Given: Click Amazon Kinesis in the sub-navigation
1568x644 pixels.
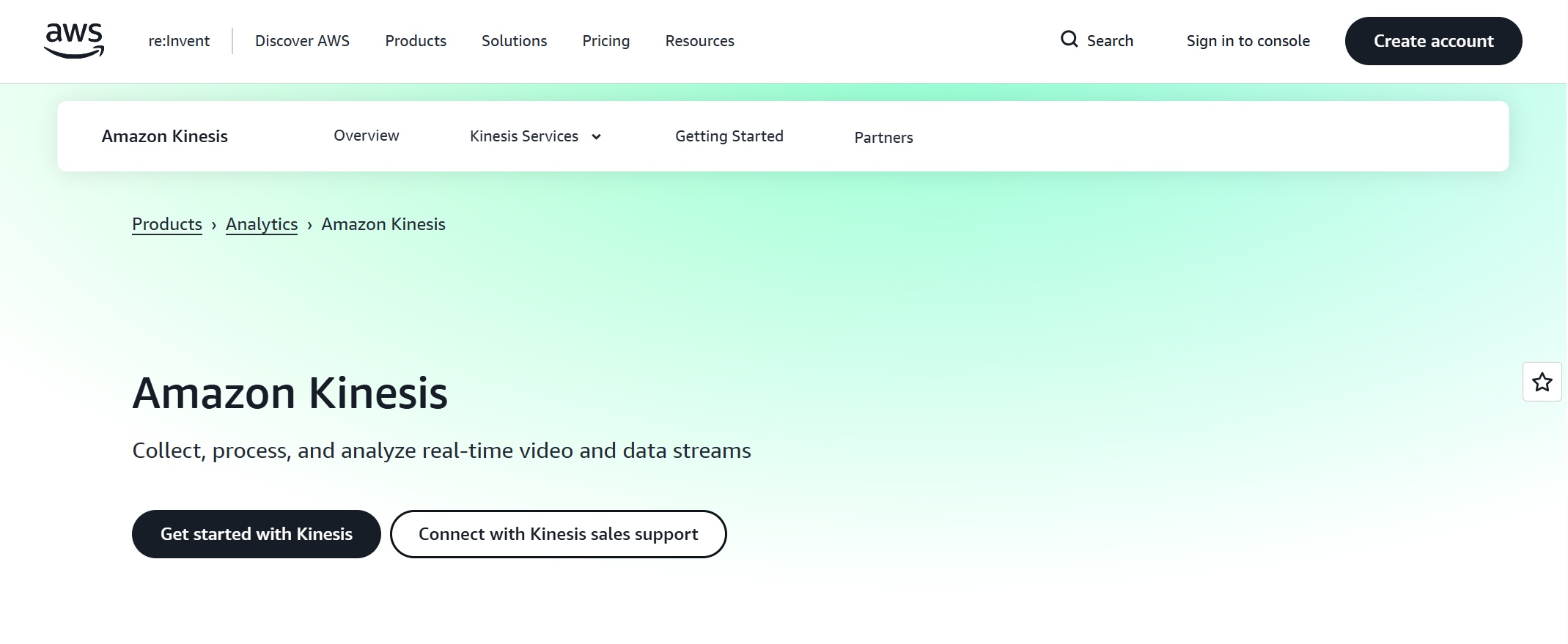Looking at the screenshot, I should pos(164,136).
